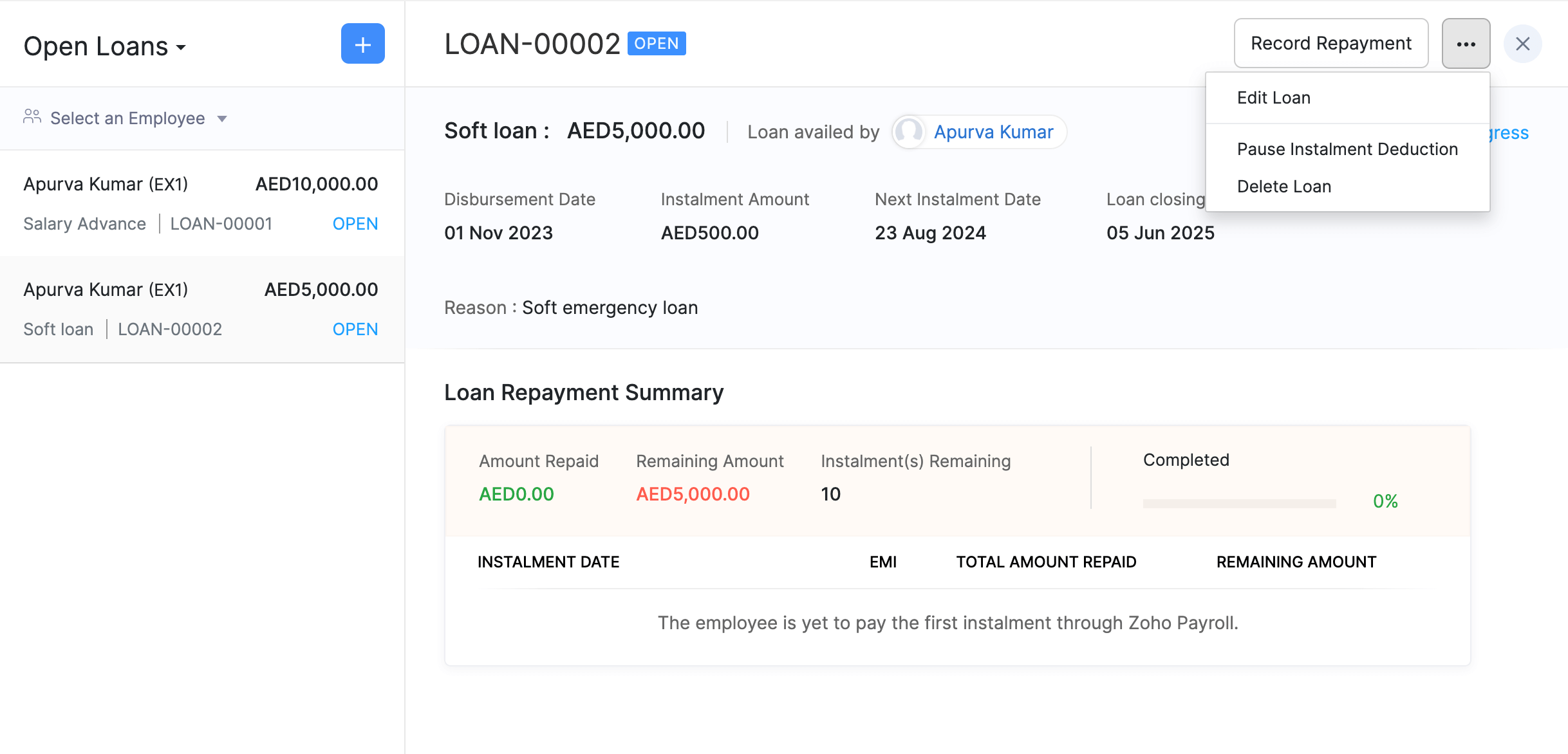The width and height of the screenshot is (1568, 754).
Task: Click the people icon beside Select an Employee
Action: [x=31, y=117]
